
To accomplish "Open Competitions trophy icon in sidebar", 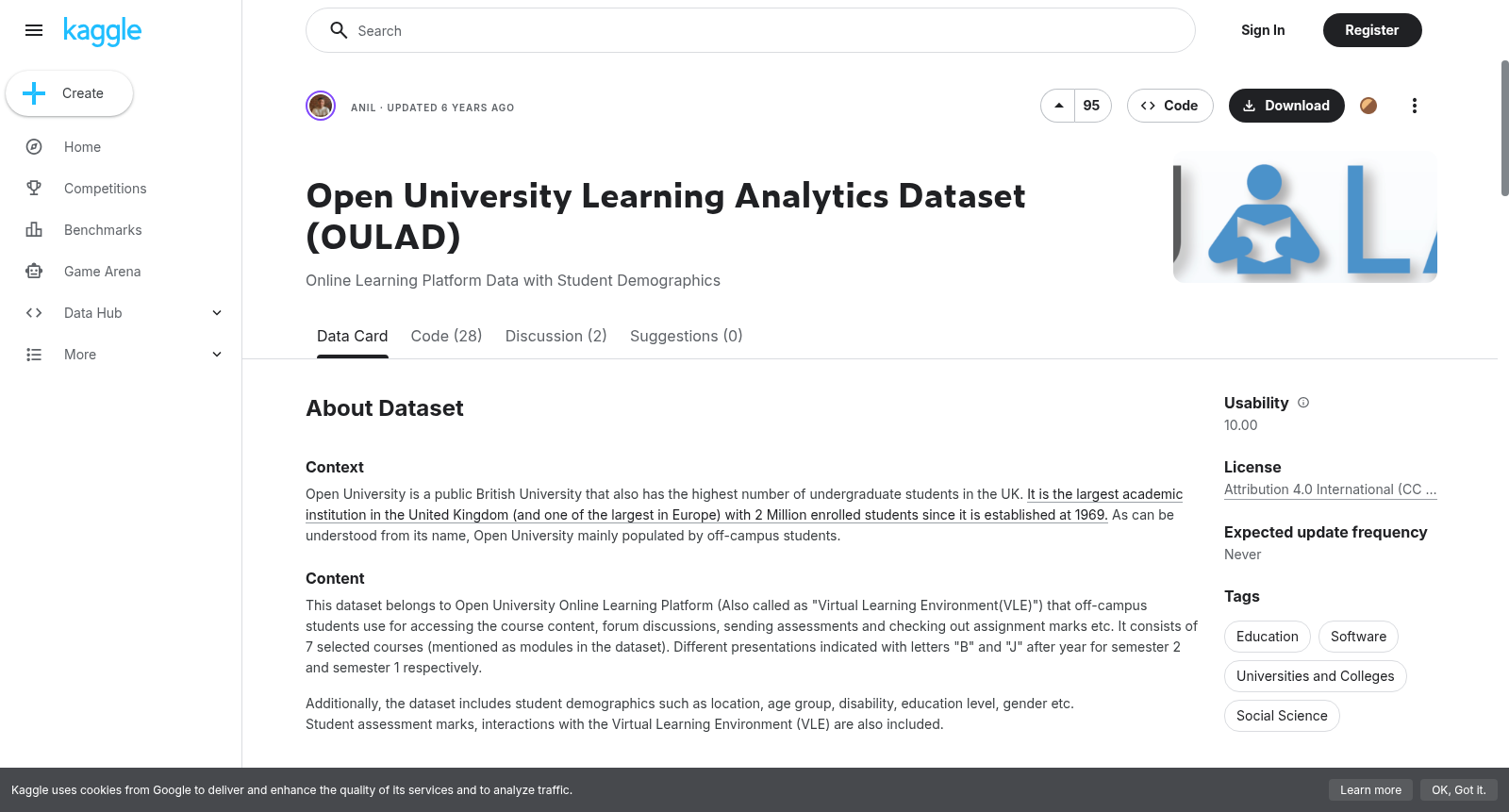I will (34, 189).
